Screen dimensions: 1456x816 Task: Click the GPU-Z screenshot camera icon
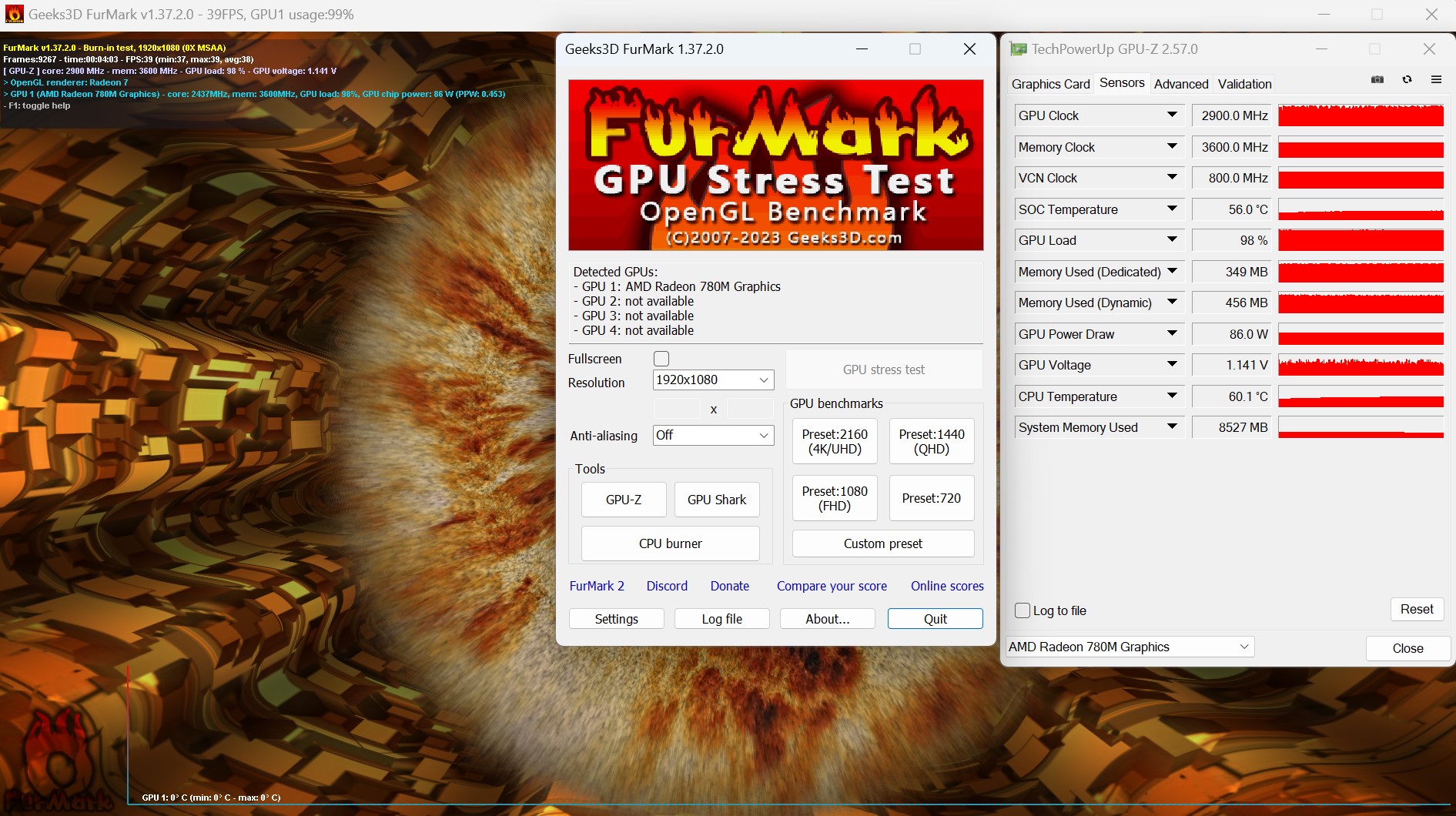(1377, 79)
